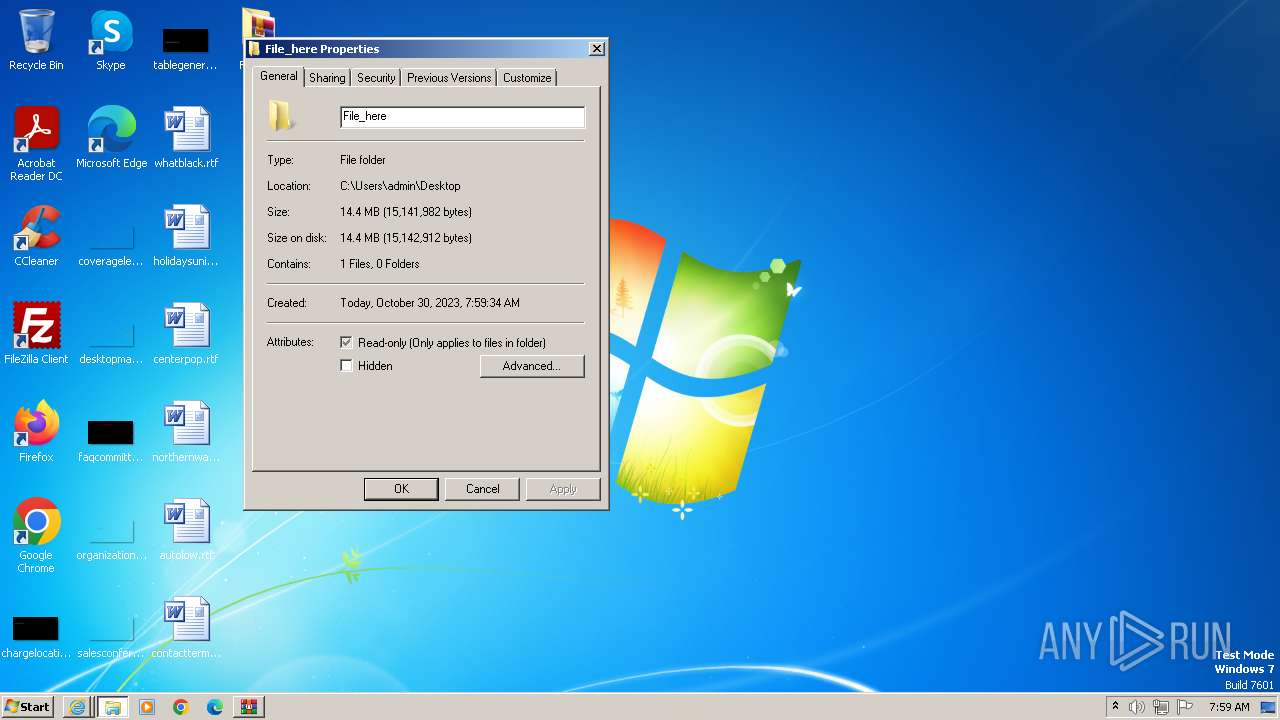Click the location text C:\Users\admin\Desktop
The width and height of the screenshot is (1280, 720).
click(x=400, y=186)
